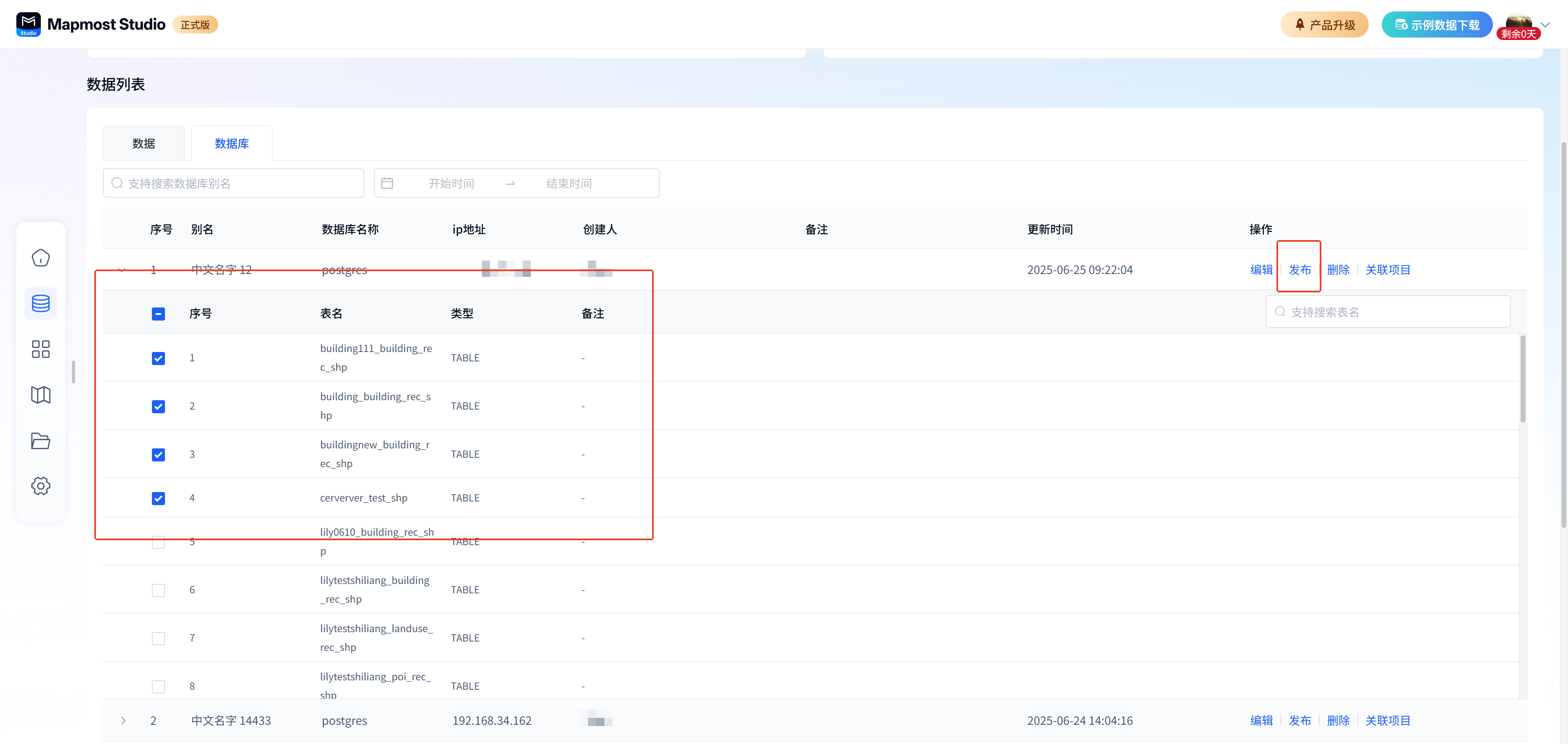Expand the 中文名字 14433 database row
This screenshot has width=1568, height=744.
pos(124,720)
